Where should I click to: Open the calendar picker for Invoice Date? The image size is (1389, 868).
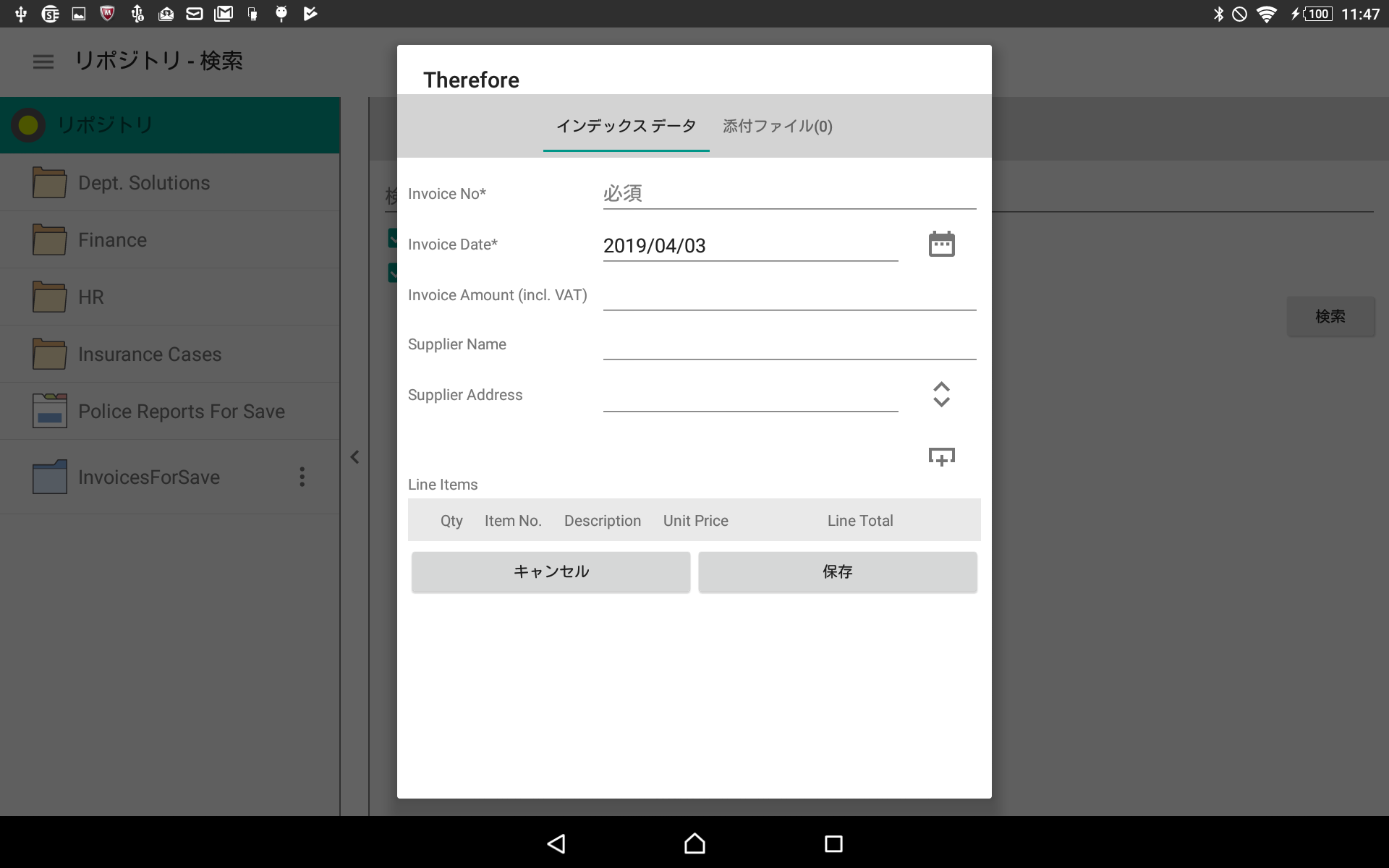941,244
